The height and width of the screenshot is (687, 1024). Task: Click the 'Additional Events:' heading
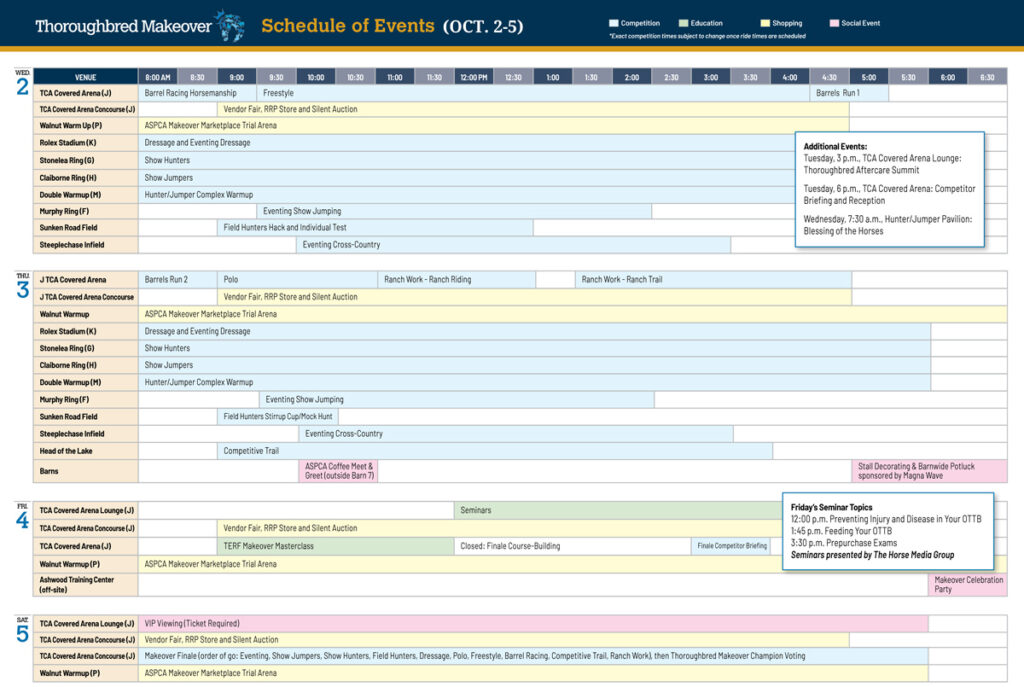(x=835, y=147)
